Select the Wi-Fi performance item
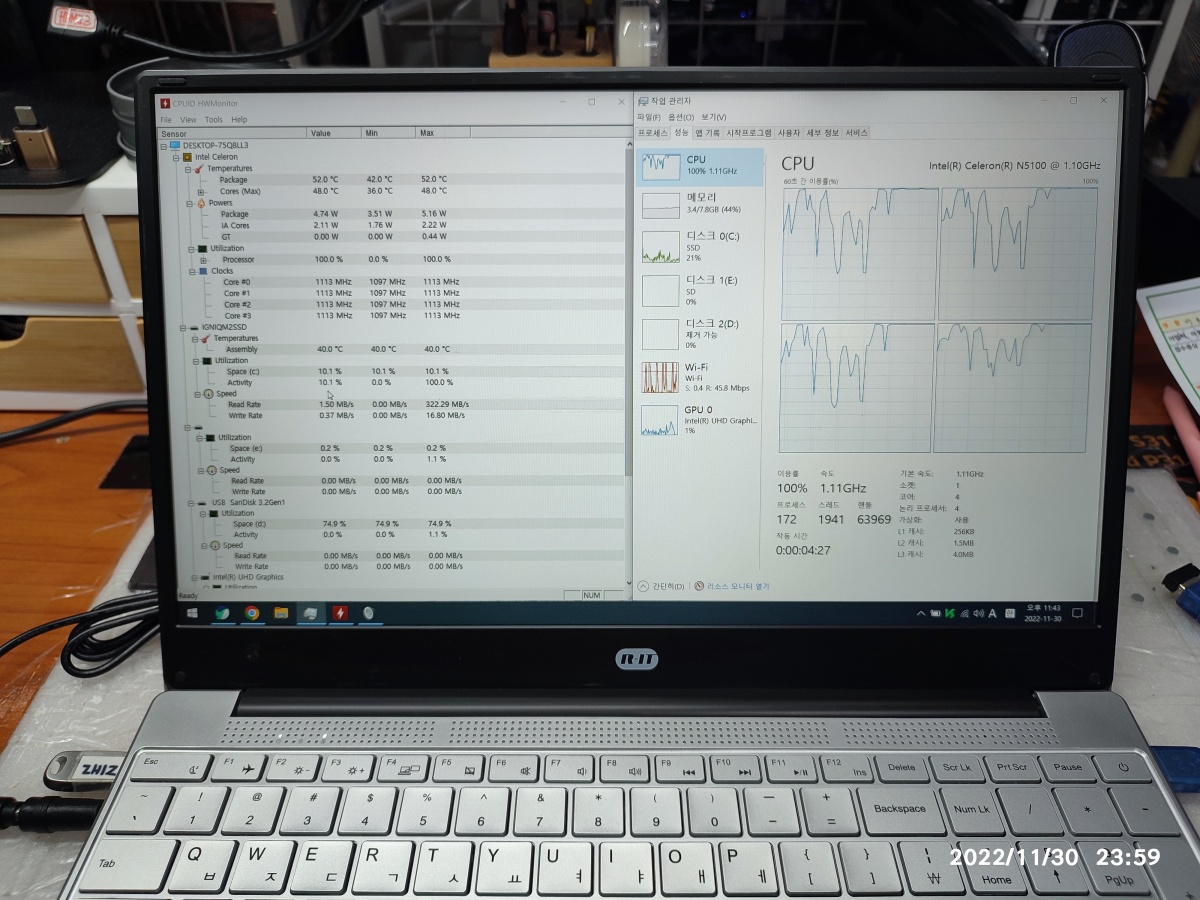Image resolution: width=1200 pixels, height=900 pixels. (700, 377)
